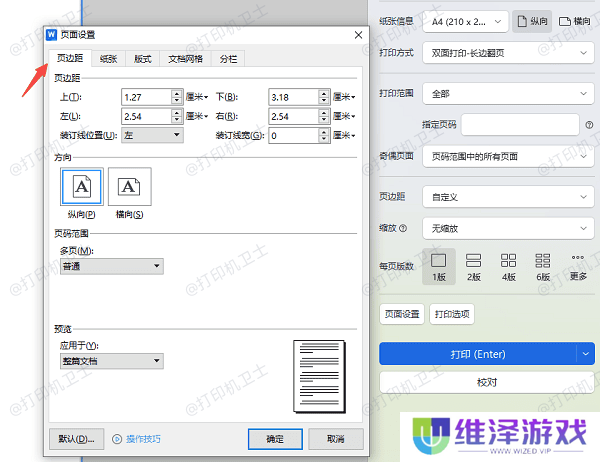
Task: Open the 页边距 dropdown showing 自定义
Action: tap(509, 197)
